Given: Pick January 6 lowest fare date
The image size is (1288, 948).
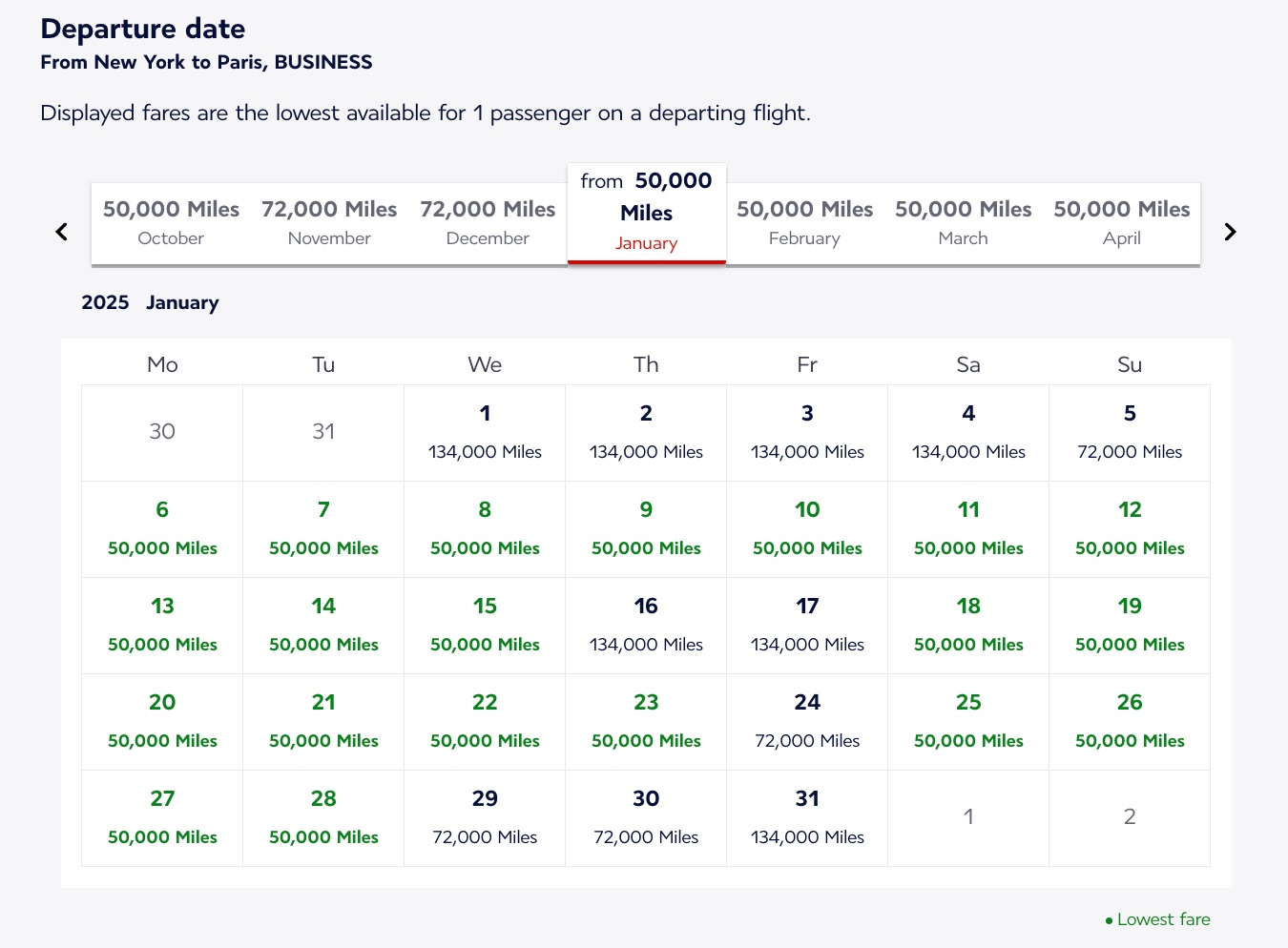Looking at the screenshot, I should click(x=162, y=529).
